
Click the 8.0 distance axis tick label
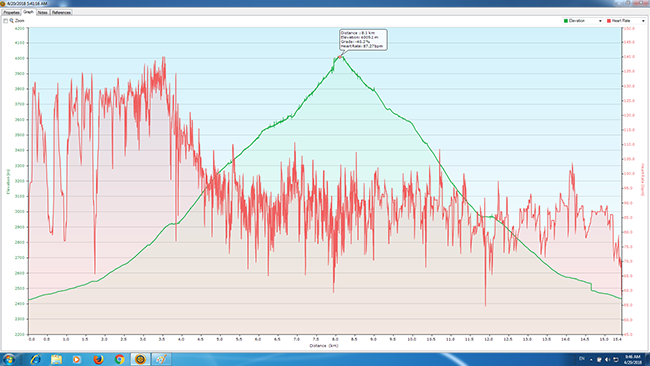(x=335, y=339)
